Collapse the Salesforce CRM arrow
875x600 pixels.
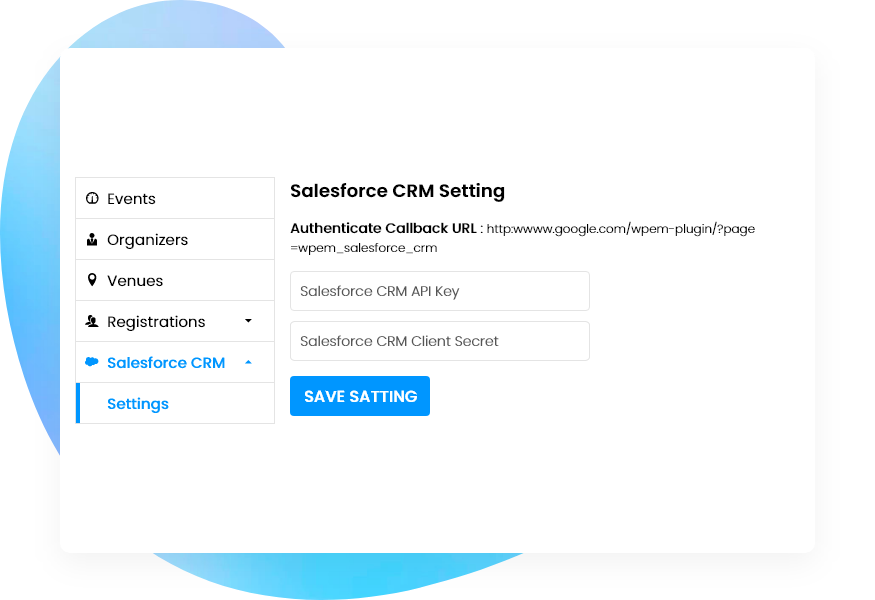[x=248, y=362]
